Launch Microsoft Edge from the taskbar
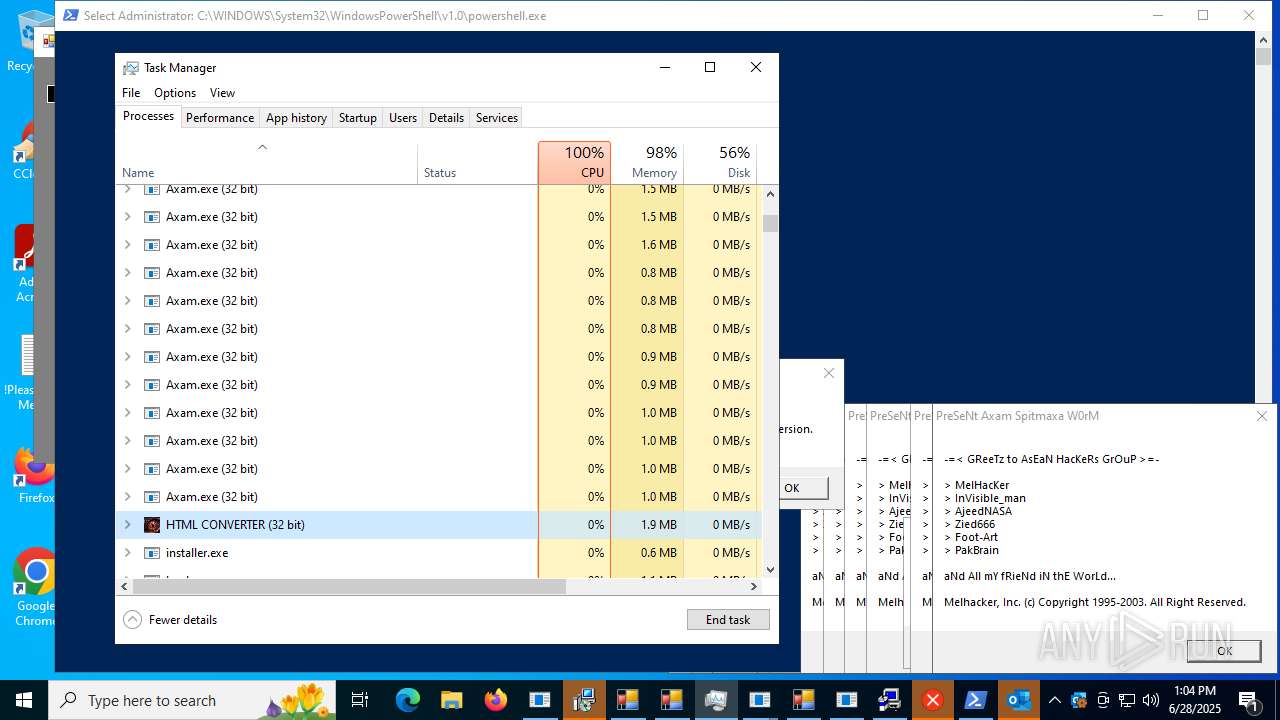1280x720 pixels. click(x=408, y=700)
